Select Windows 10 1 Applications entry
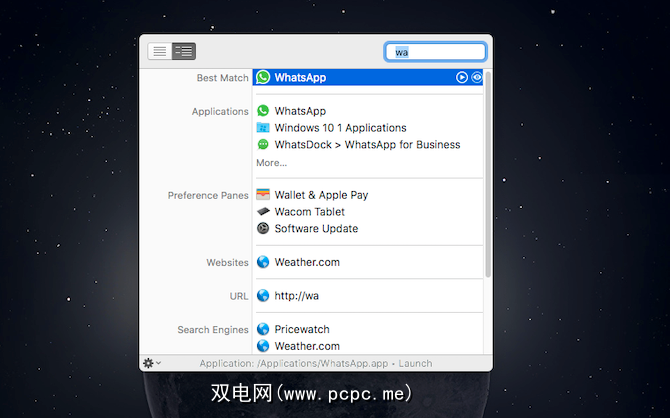This screenshot has height=418, width=670. 340,128
